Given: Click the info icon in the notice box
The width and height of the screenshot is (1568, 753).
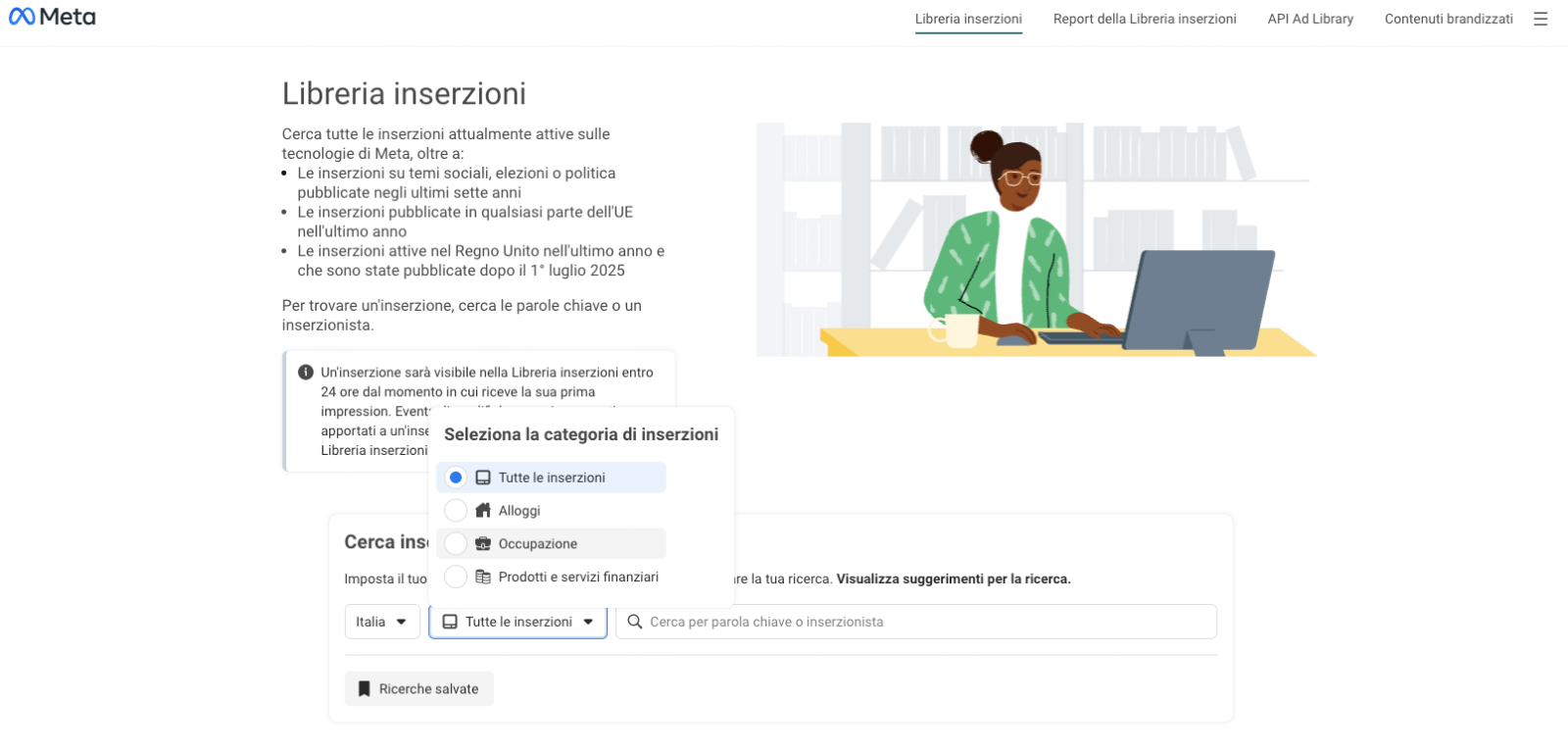Looking at the screenshot, I should [x=306, y=373].
